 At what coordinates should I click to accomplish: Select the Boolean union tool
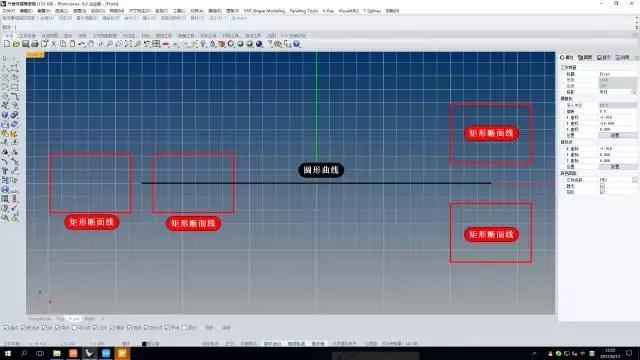point(14,115)
